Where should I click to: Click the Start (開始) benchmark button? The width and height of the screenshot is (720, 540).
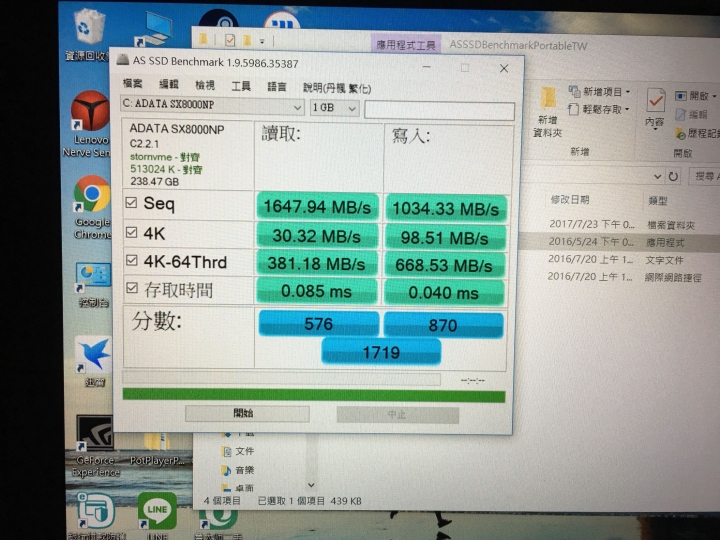click(247, 413)
